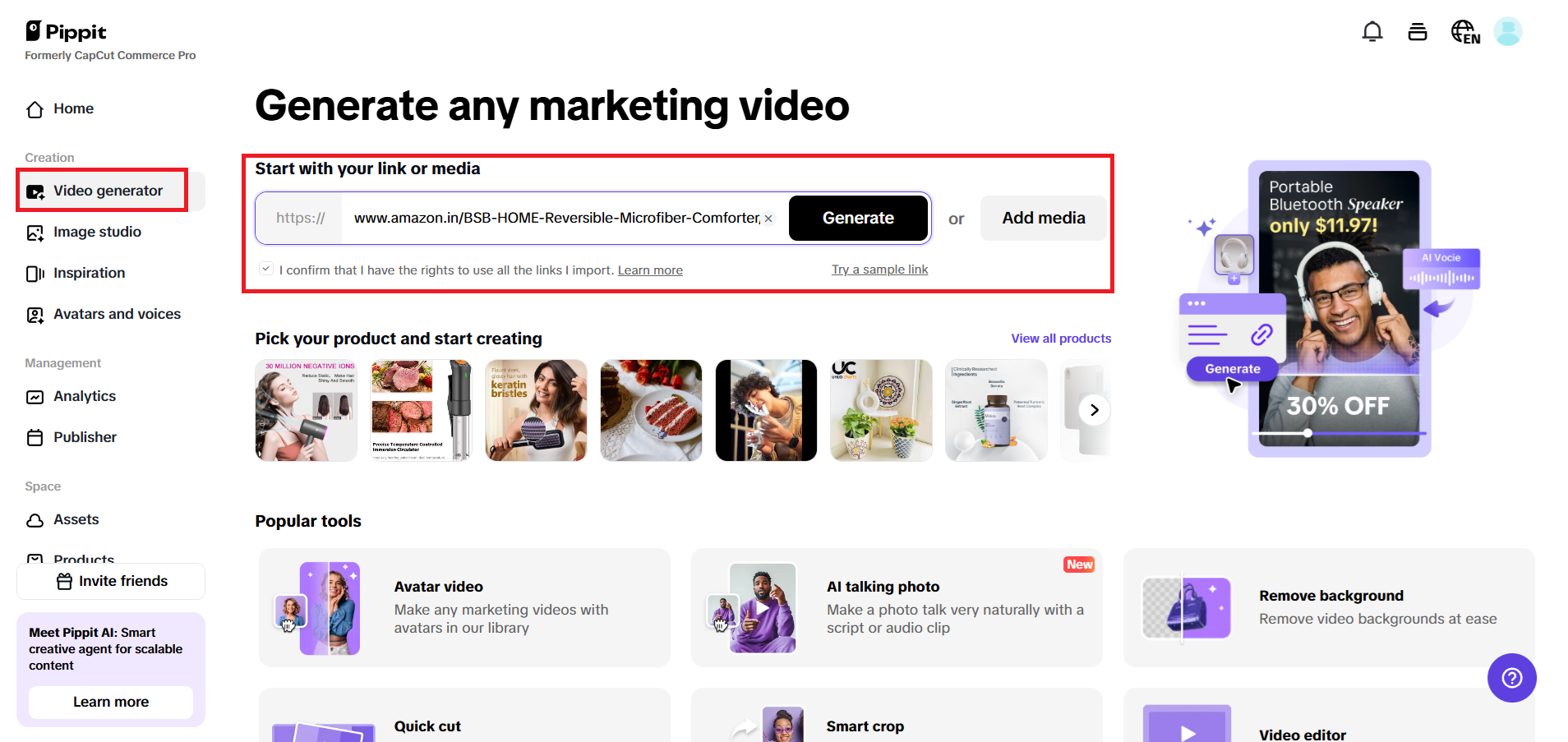Click the Image studio sidebar icon
This screenshot has height=742, width=1568.
point(35,233)
